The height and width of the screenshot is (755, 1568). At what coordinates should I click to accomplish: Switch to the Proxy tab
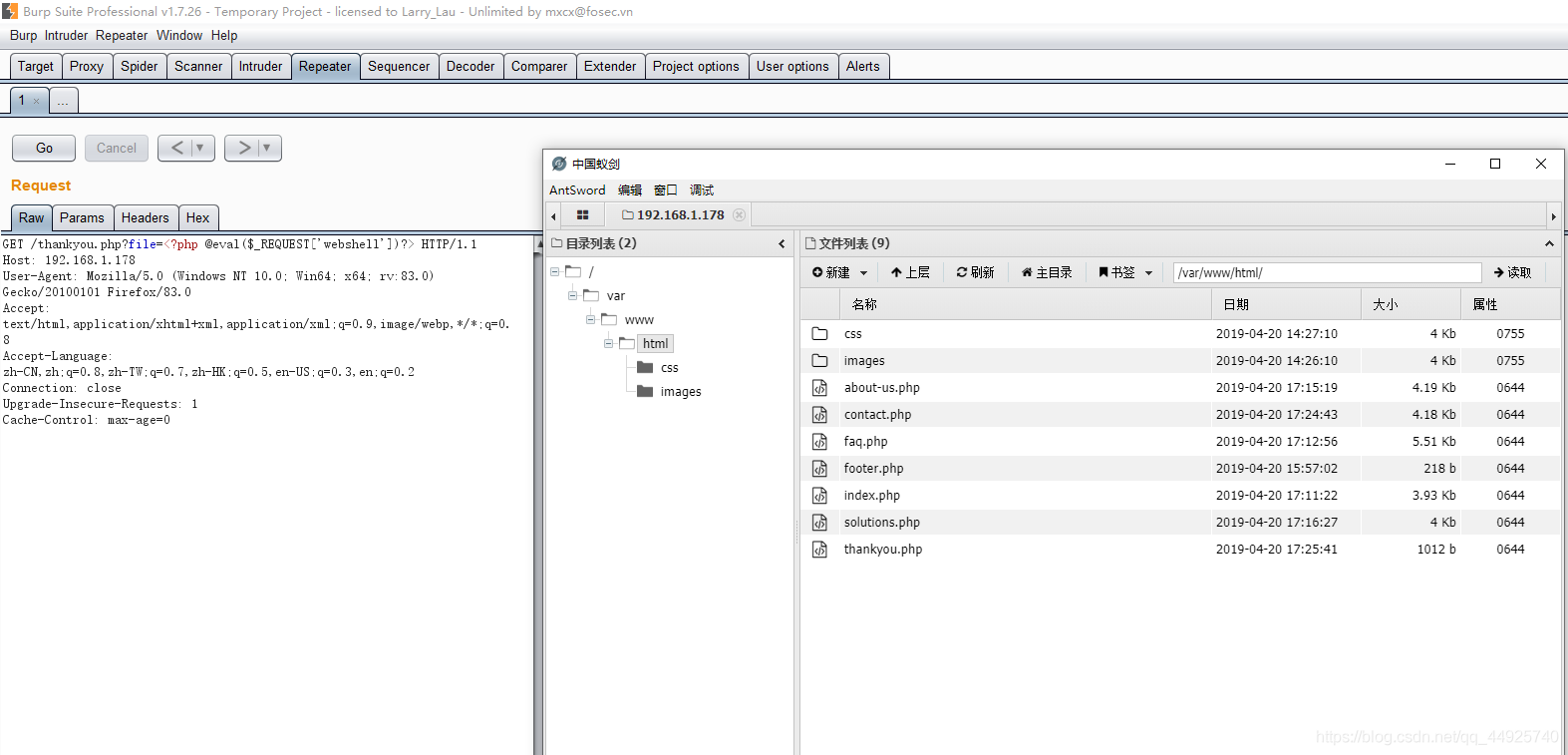click(87, 67)
